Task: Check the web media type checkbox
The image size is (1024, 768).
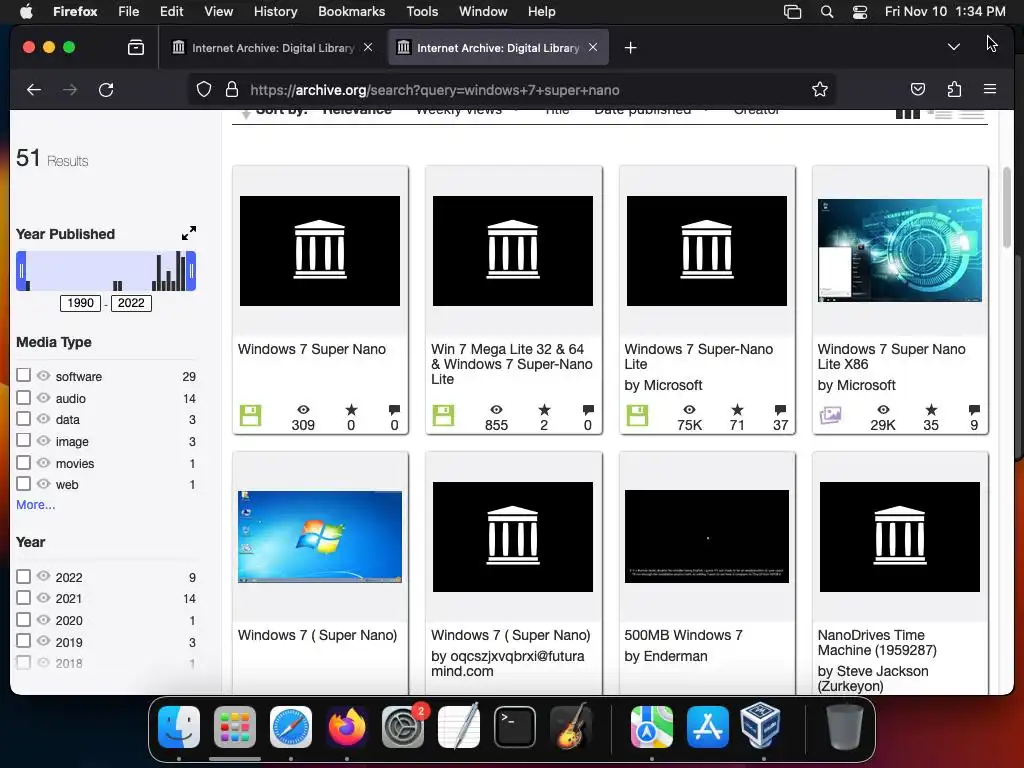Action: coord(24,484)
